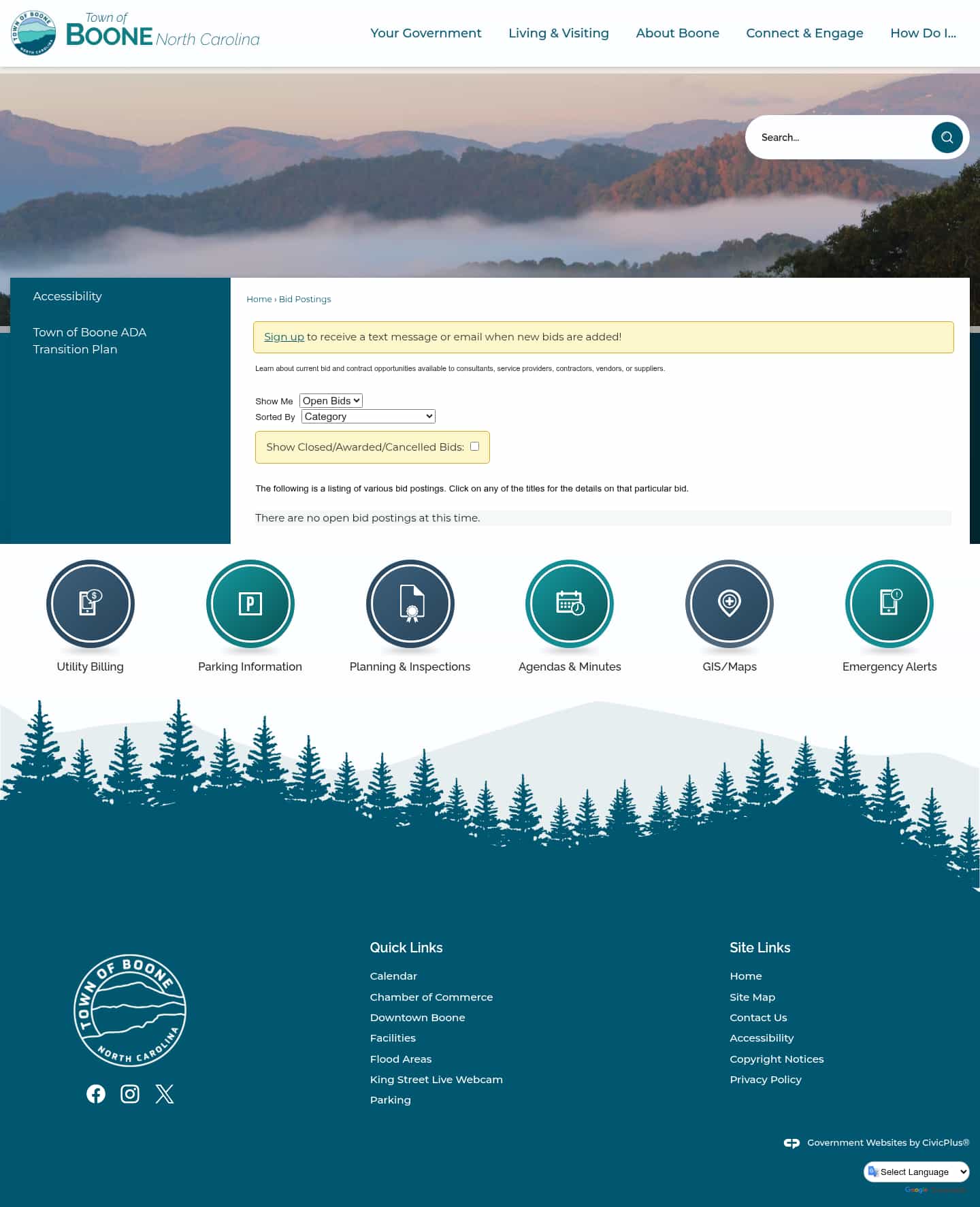Click the Bid Postings breadcrumb link
980x1207 pixels.
(x=305, y=299)
